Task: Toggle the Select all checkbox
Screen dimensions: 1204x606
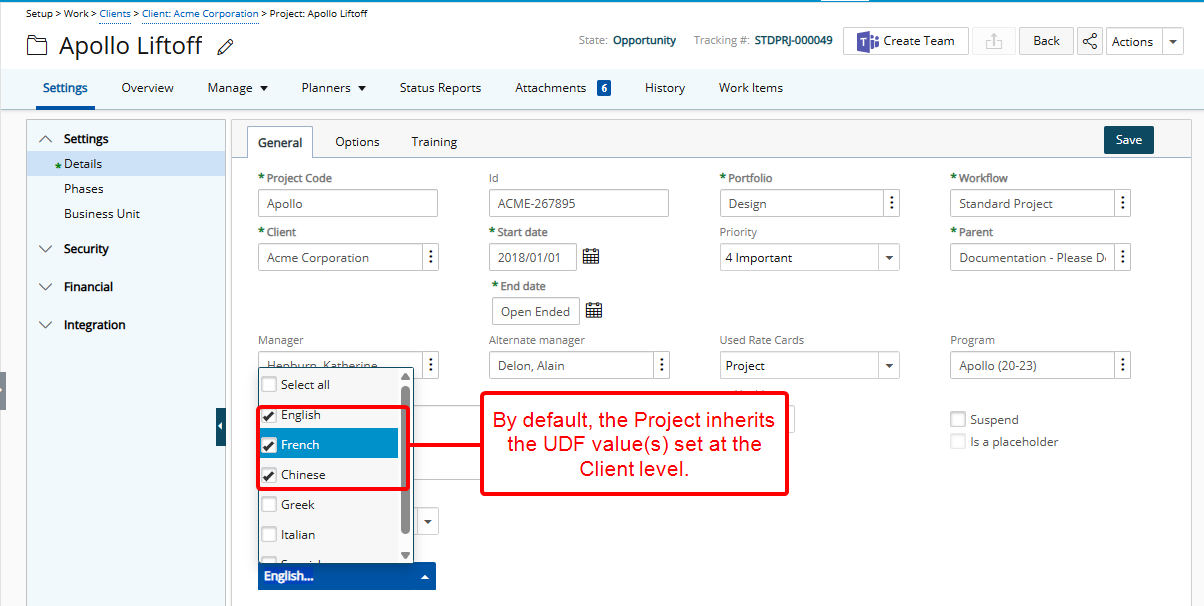Action: 269,384
